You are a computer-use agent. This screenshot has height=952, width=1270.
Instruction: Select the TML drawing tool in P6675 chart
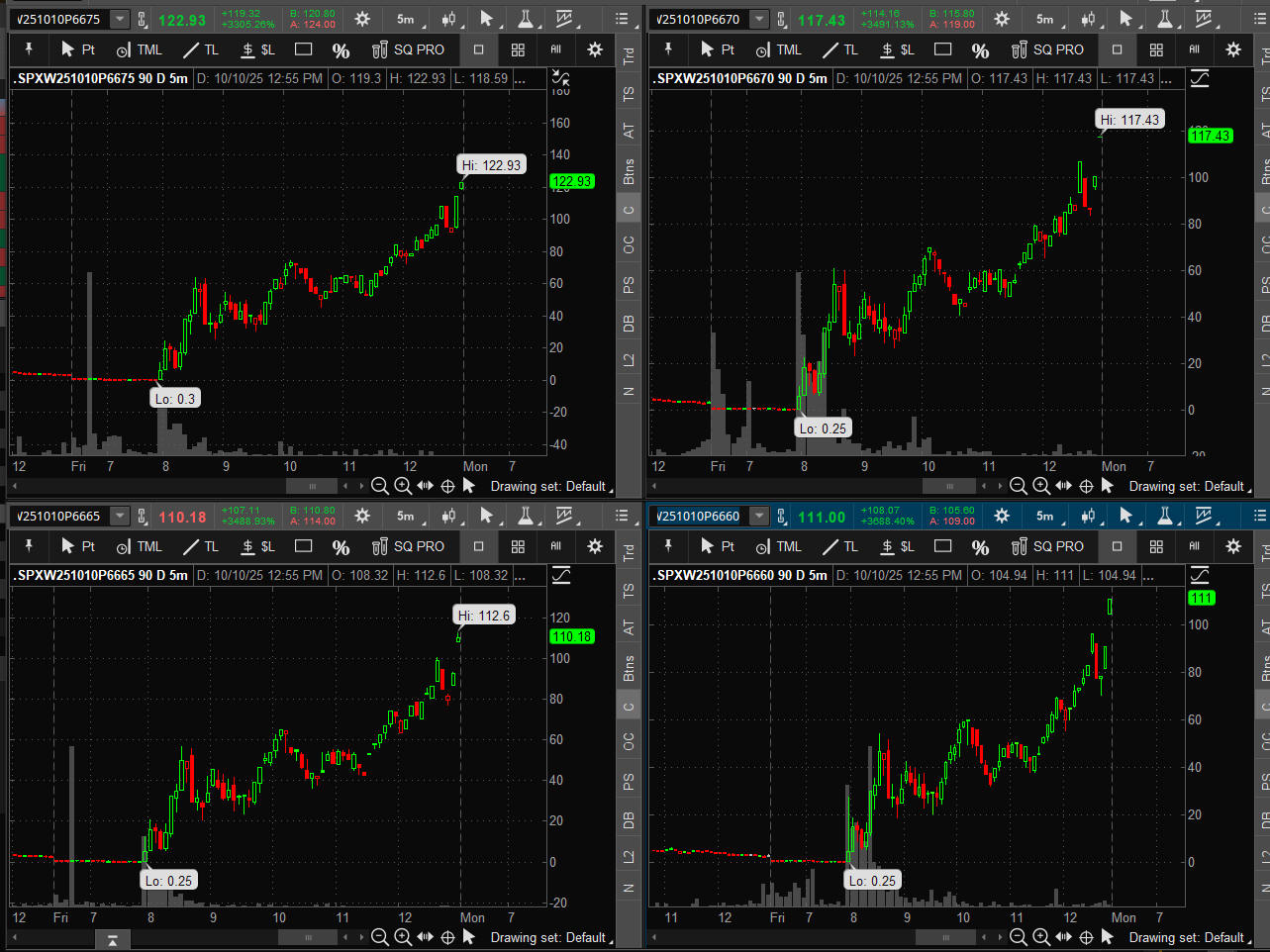tap(140, 49)
